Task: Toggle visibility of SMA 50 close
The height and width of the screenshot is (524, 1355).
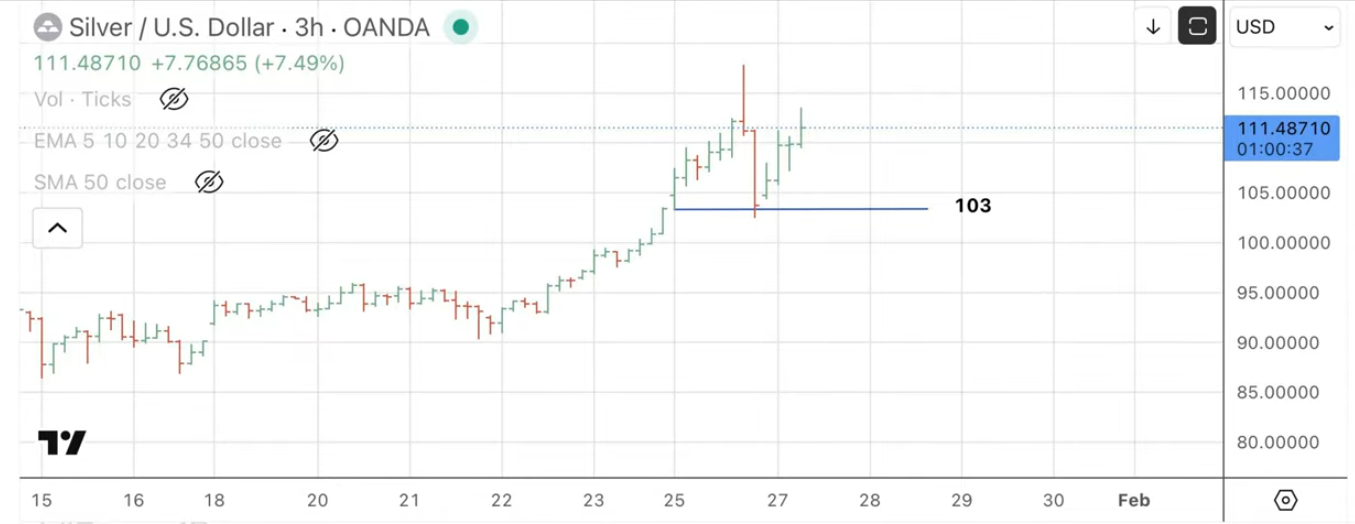Action: pos(208,182)
